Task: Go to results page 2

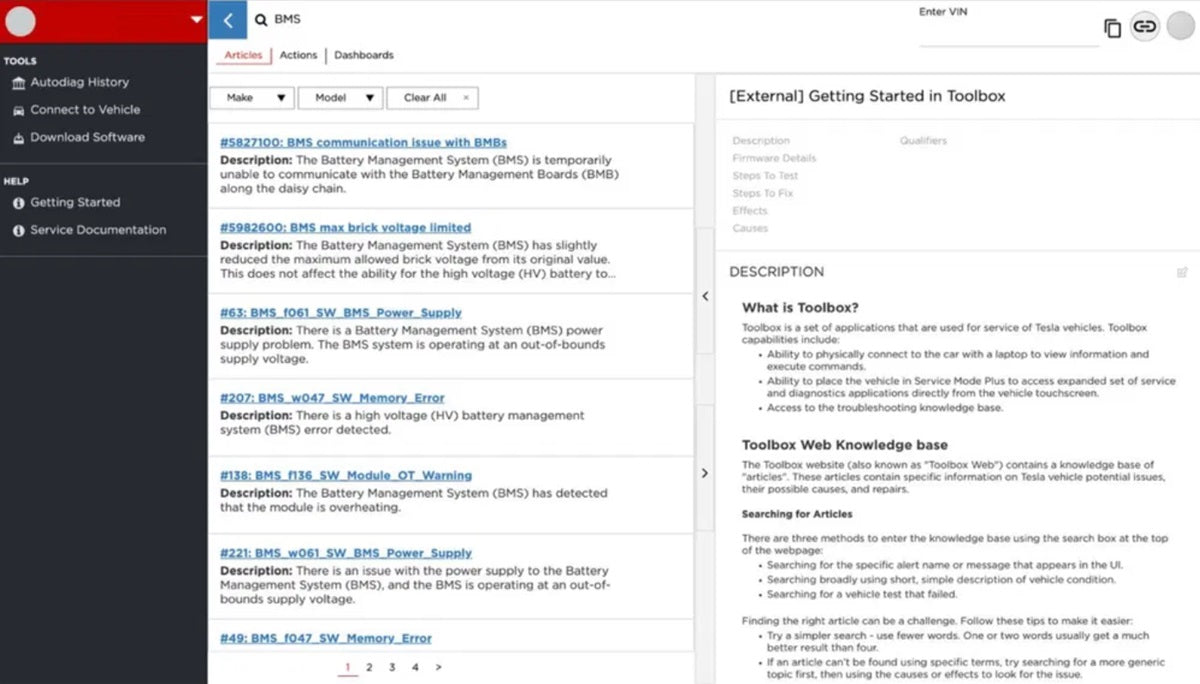Action: (x=369, y=667)
